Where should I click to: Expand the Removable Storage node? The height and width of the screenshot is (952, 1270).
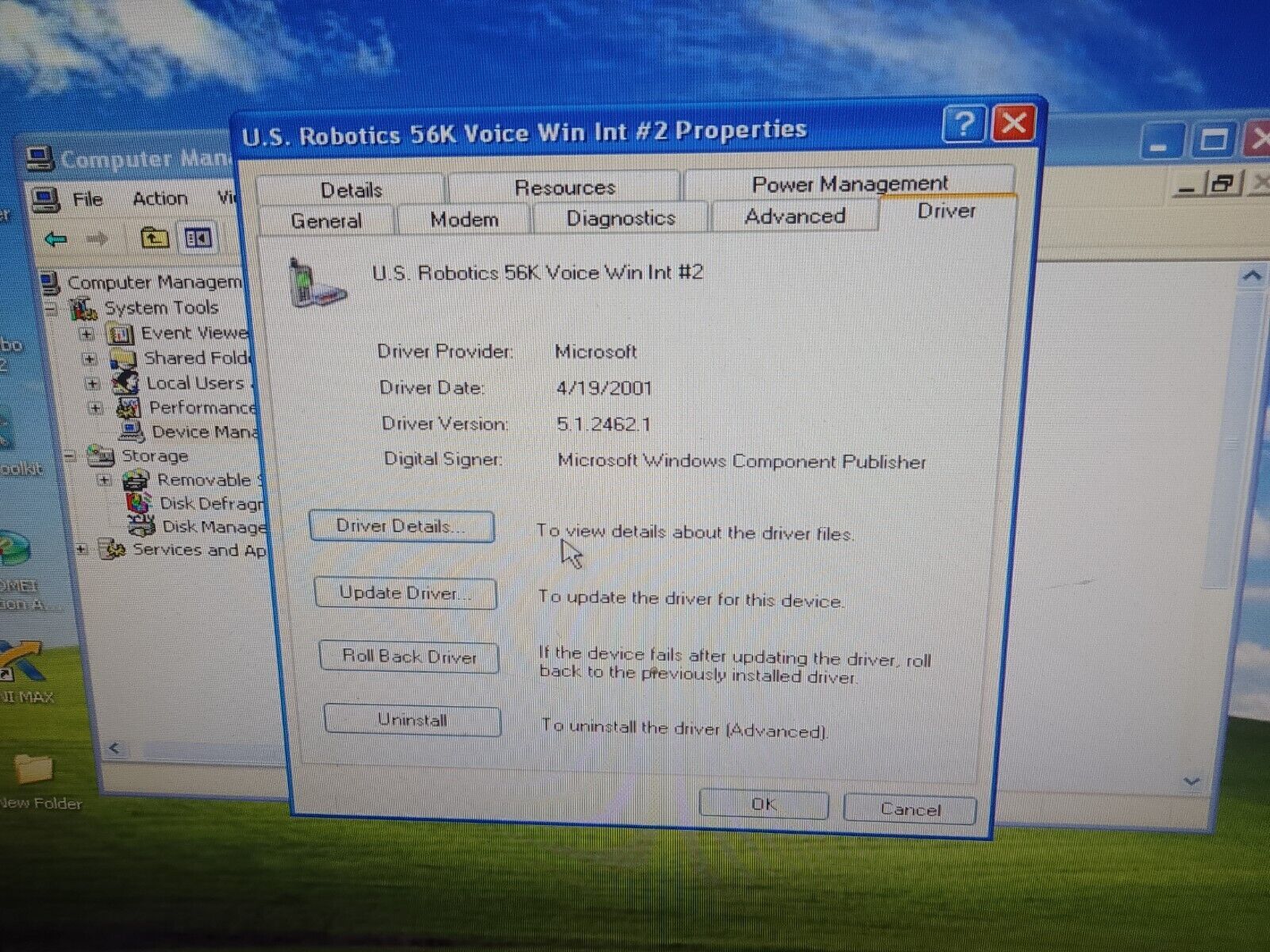pos(103,481)
